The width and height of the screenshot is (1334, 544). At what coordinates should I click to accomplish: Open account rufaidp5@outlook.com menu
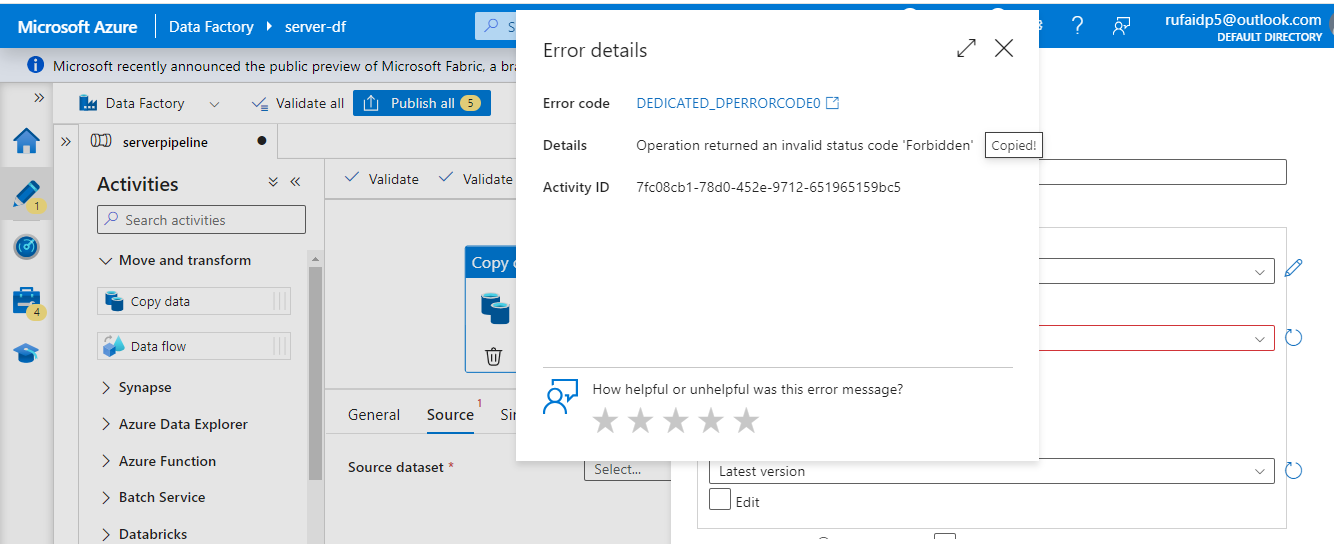coord(1243,27)
